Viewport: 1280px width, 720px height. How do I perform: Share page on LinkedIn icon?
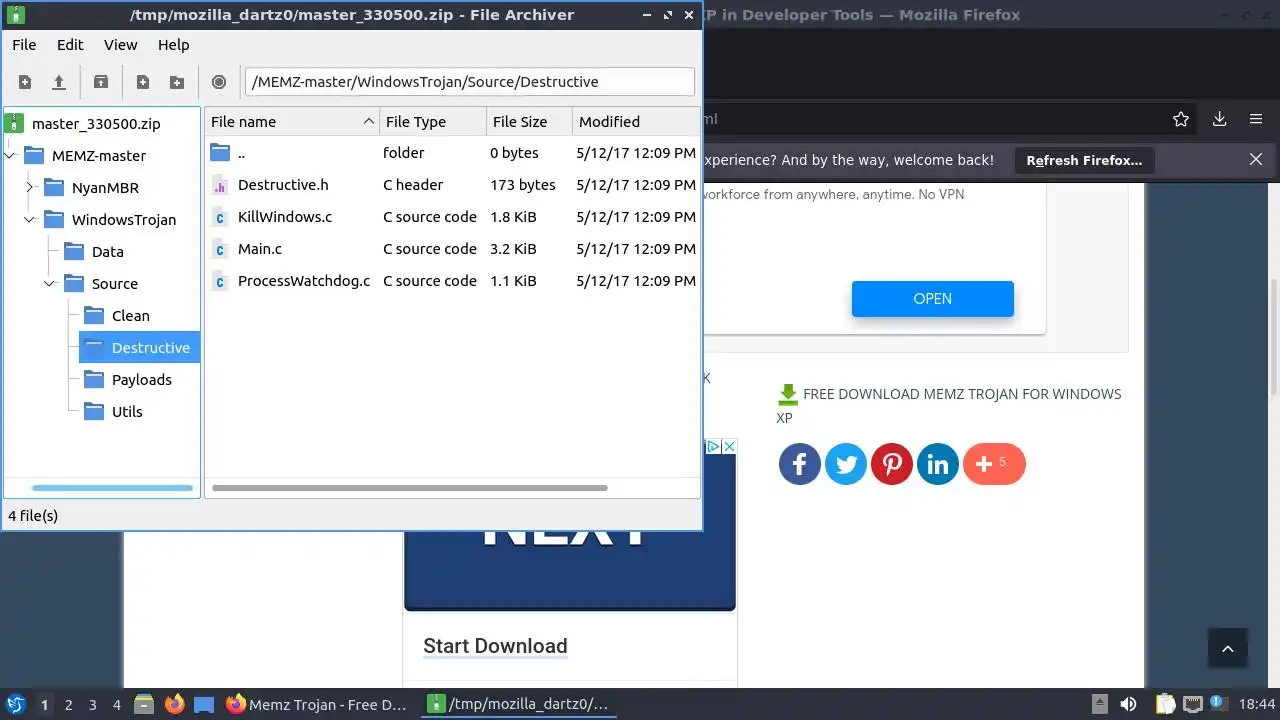pyautogui.click(x=938, y=464)
